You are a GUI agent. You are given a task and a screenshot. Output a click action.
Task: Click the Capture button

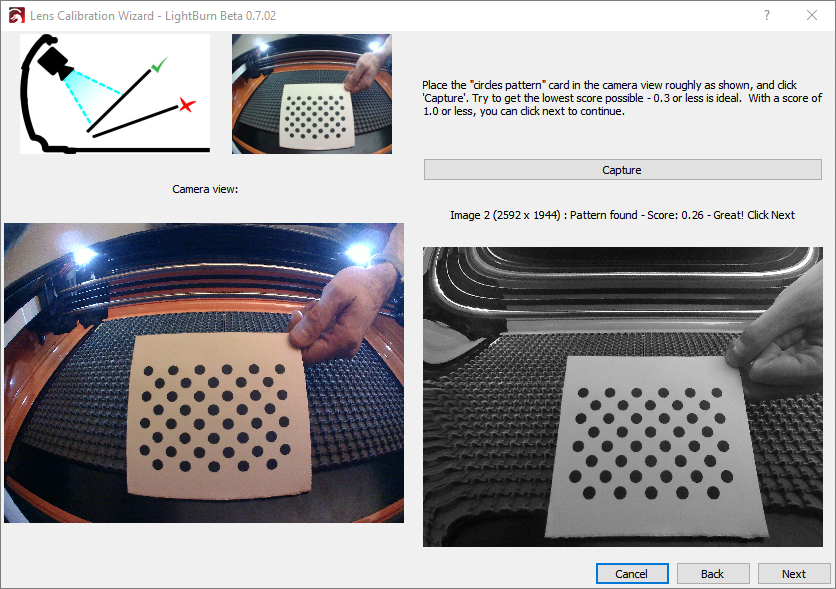(x=622, y=170)
